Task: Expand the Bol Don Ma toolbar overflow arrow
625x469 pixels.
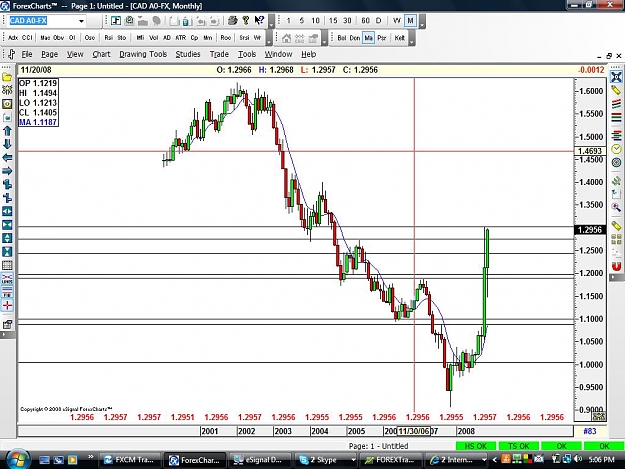Action: point(412,39)
